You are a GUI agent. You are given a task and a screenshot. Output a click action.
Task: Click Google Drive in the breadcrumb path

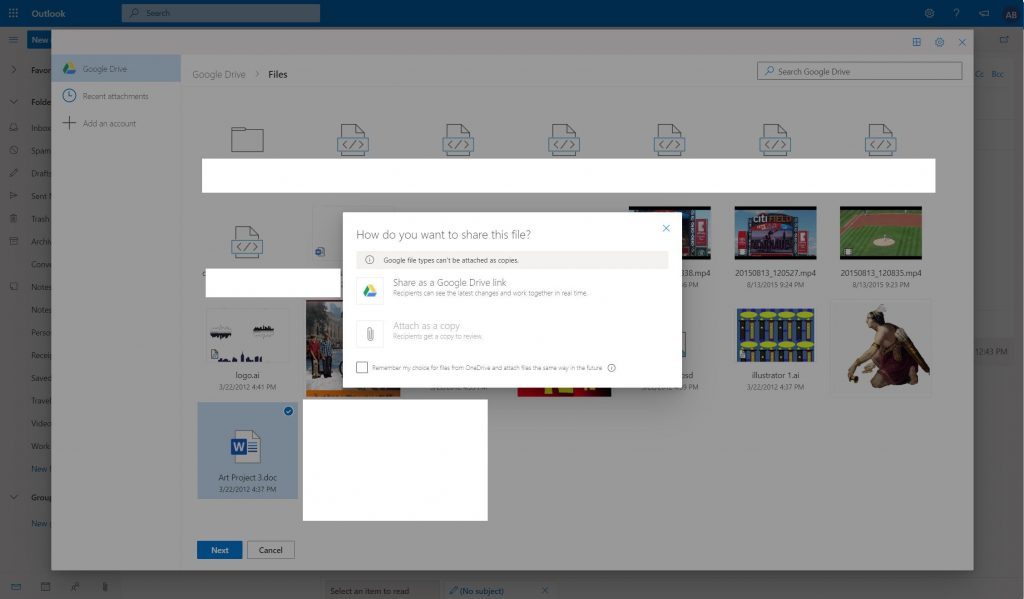tap(218, 74)
